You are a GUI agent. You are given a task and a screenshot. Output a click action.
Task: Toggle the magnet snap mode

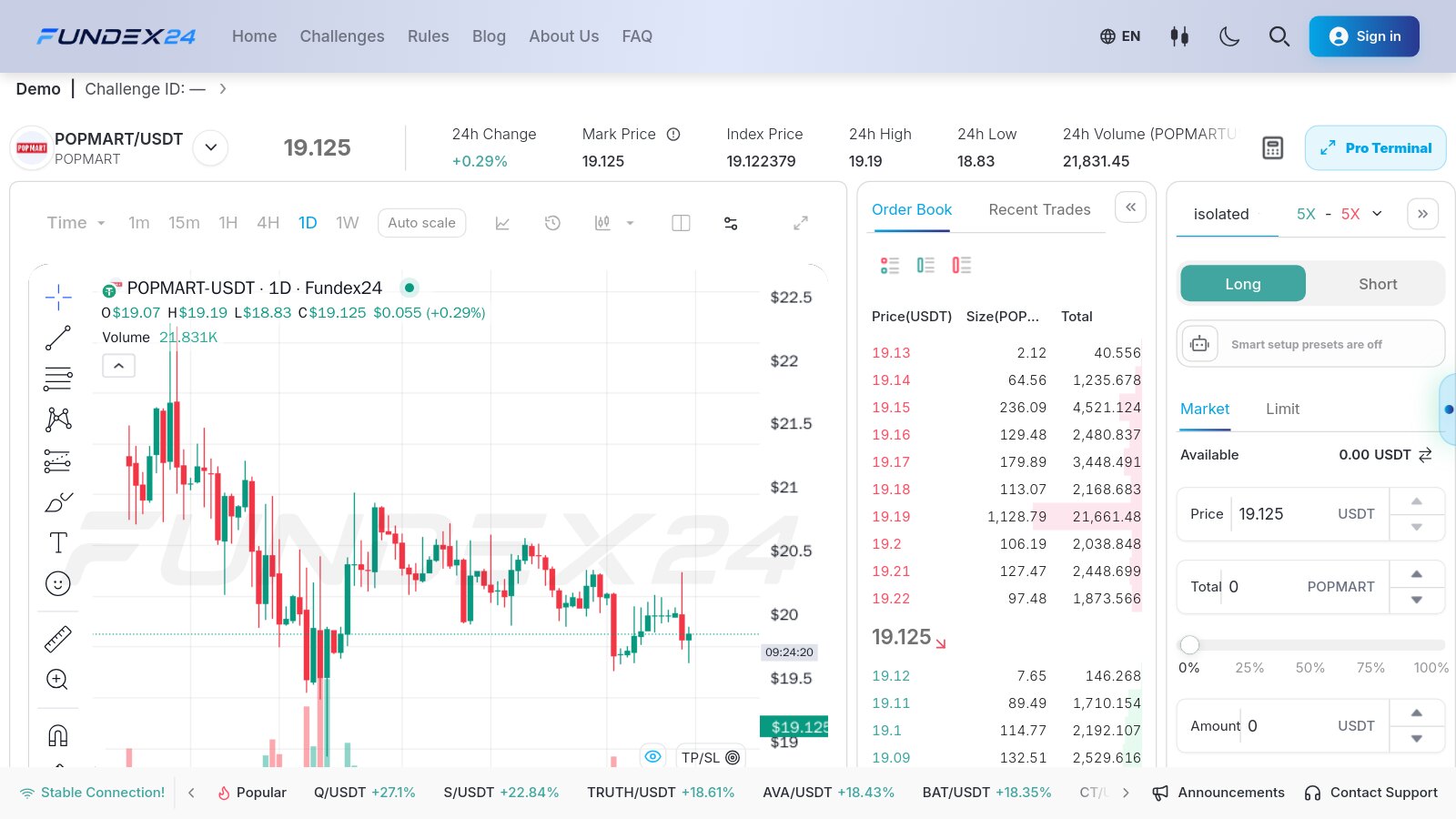click(x=58, y=735)
